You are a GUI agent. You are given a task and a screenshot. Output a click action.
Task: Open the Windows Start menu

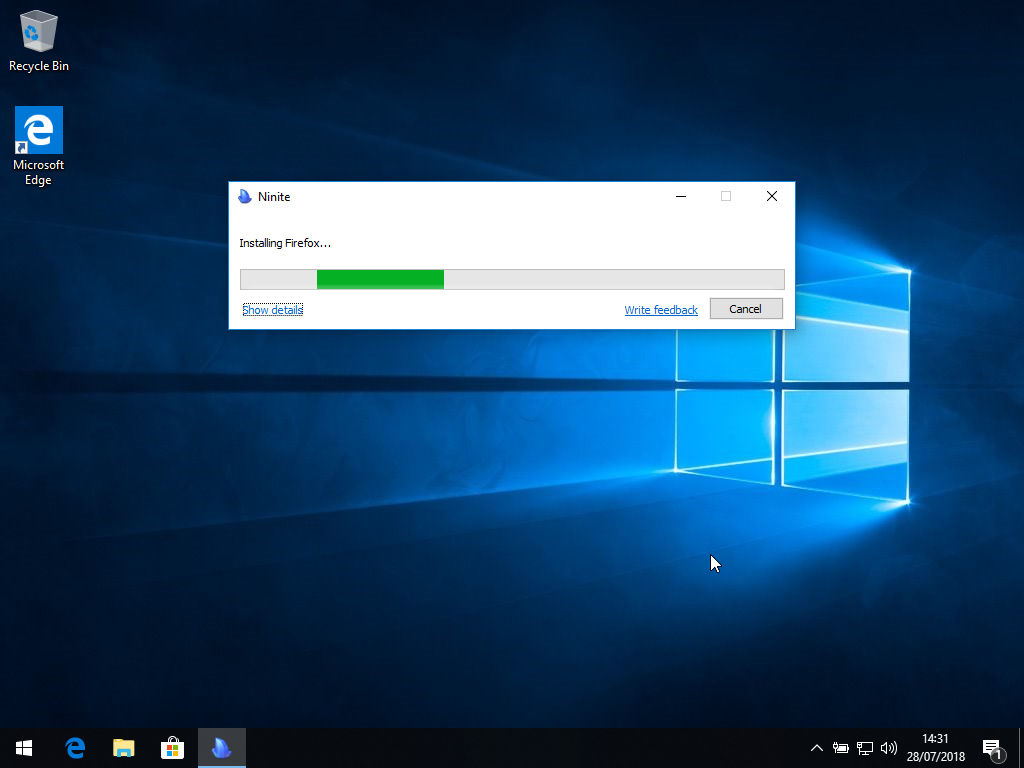point(24,748)
